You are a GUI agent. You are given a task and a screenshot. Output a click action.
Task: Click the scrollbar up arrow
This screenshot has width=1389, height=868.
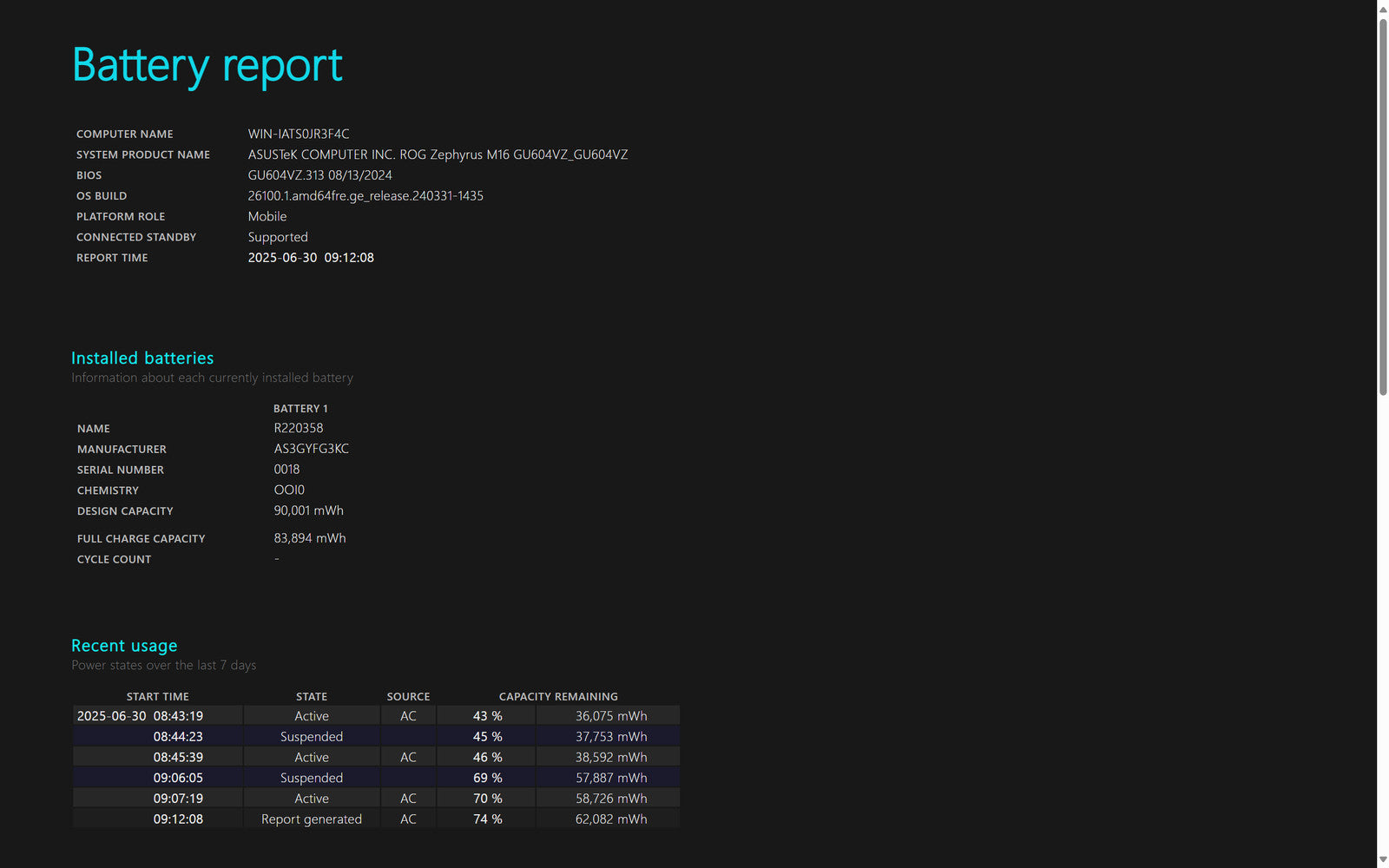1383,9
